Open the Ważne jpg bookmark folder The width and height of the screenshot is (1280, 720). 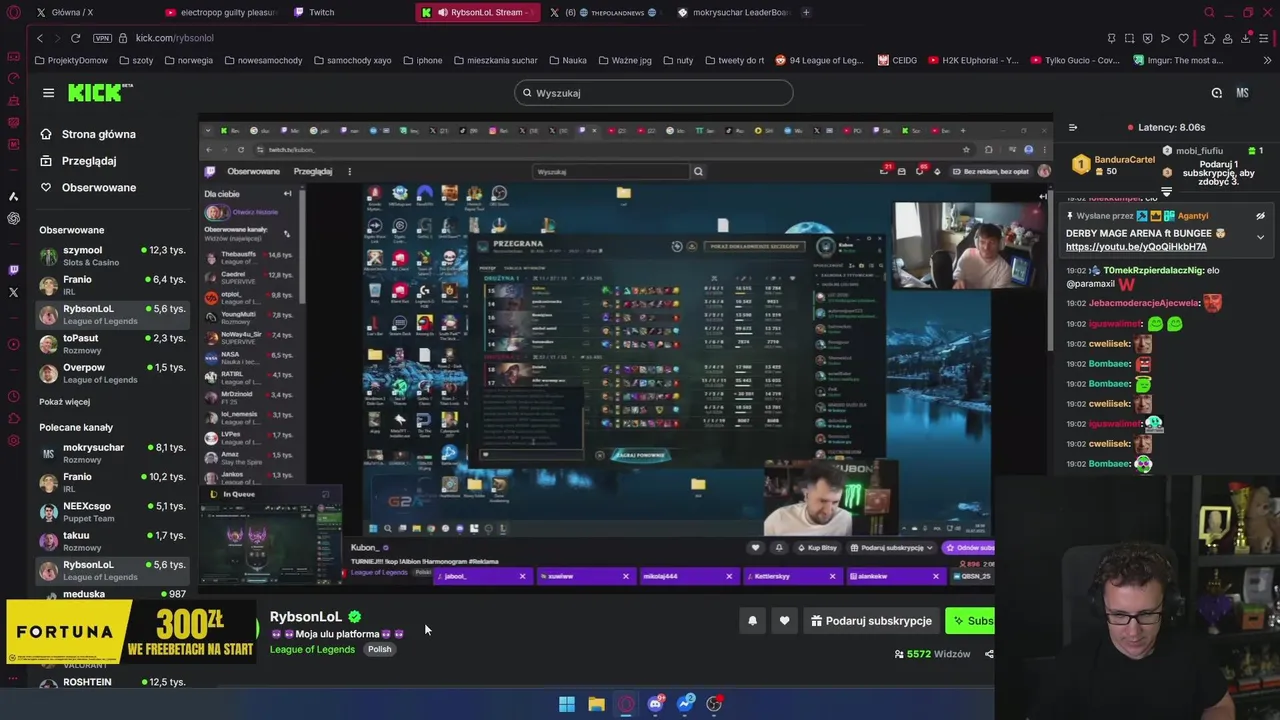tap(625, 60)
